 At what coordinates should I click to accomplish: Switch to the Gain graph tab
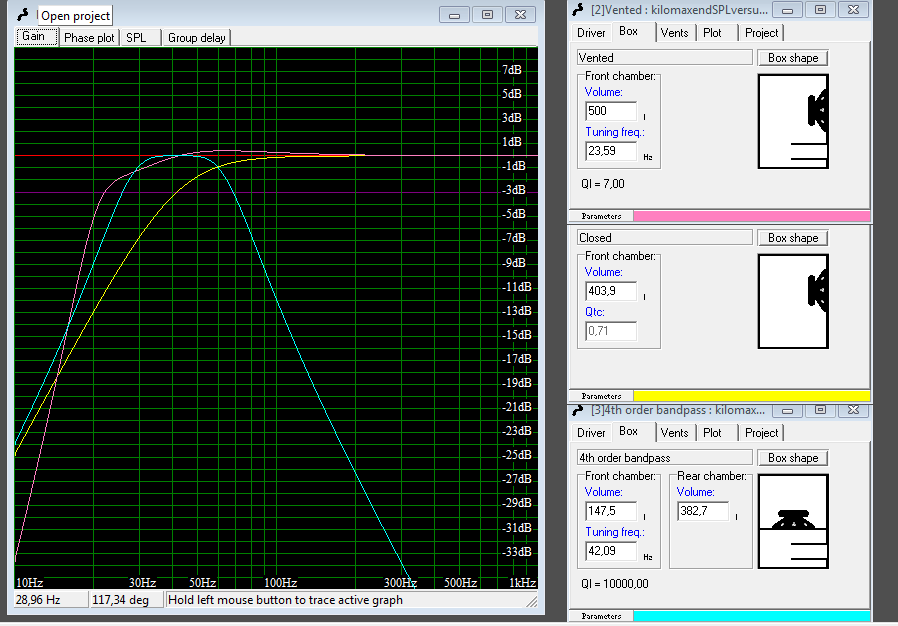[36, 37]
